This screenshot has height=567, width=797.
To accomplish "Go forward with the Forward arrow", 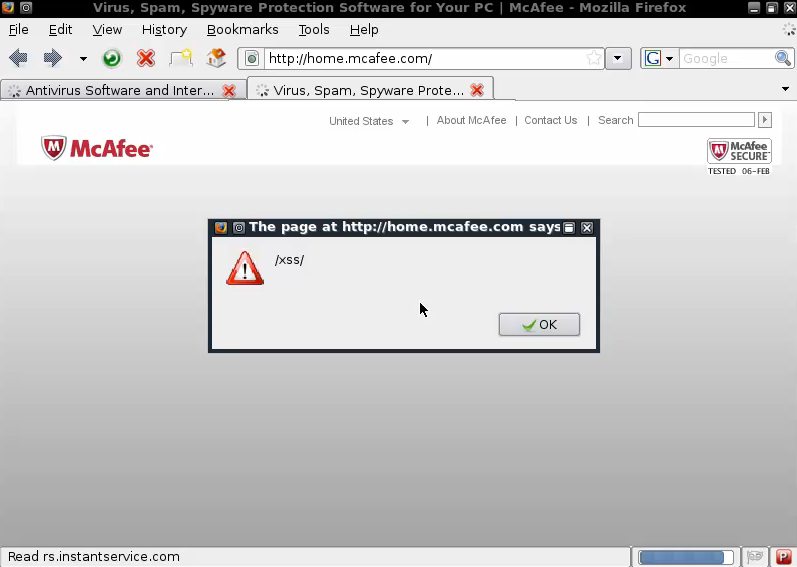I will point(52,58).
